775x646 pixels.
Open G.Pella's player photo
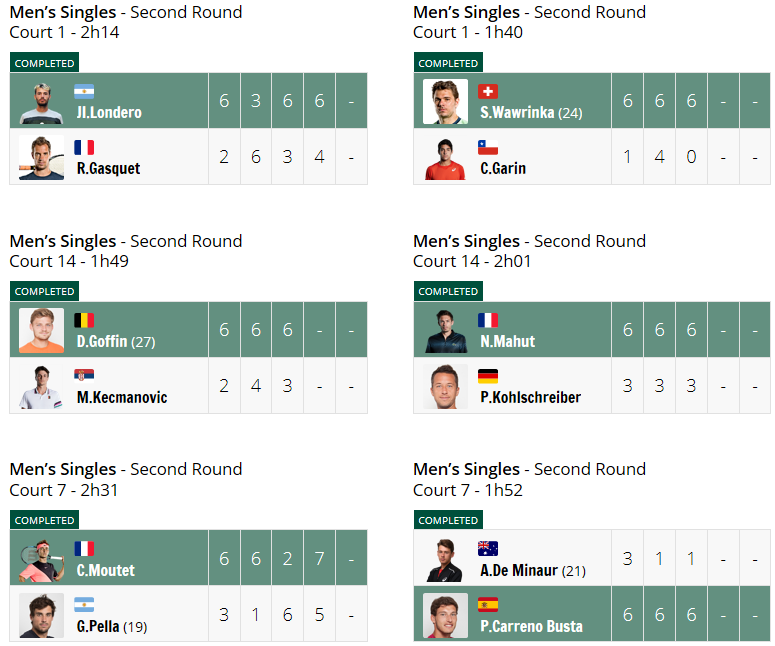click(42, 615)
